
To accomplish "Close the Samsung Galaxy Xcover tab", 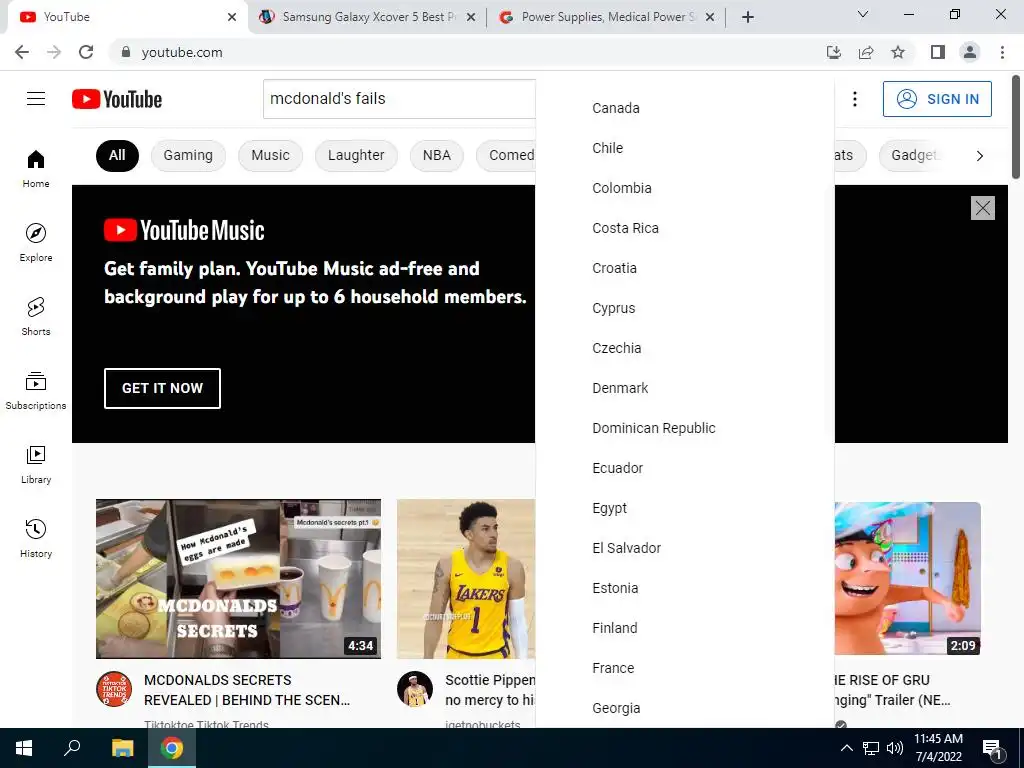I will coord(470,17).
